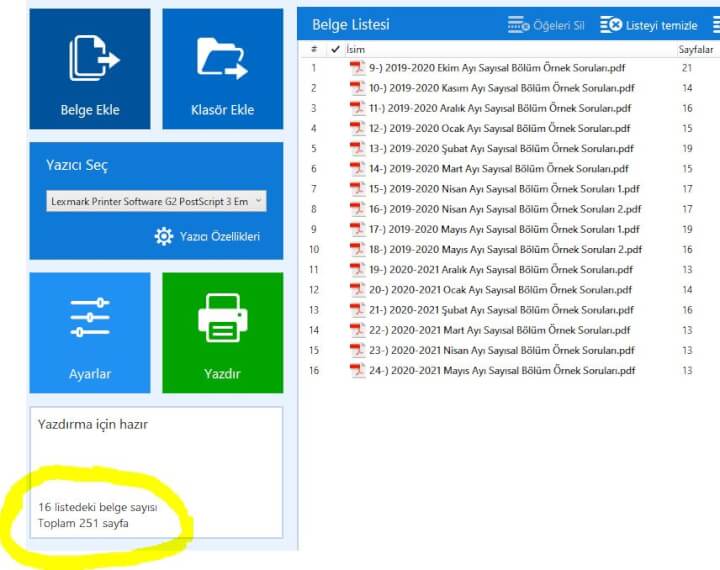Click the PDF icon of file 10-) Kasım
Viewport: 720px width, 570px height.
coord(357,88)
